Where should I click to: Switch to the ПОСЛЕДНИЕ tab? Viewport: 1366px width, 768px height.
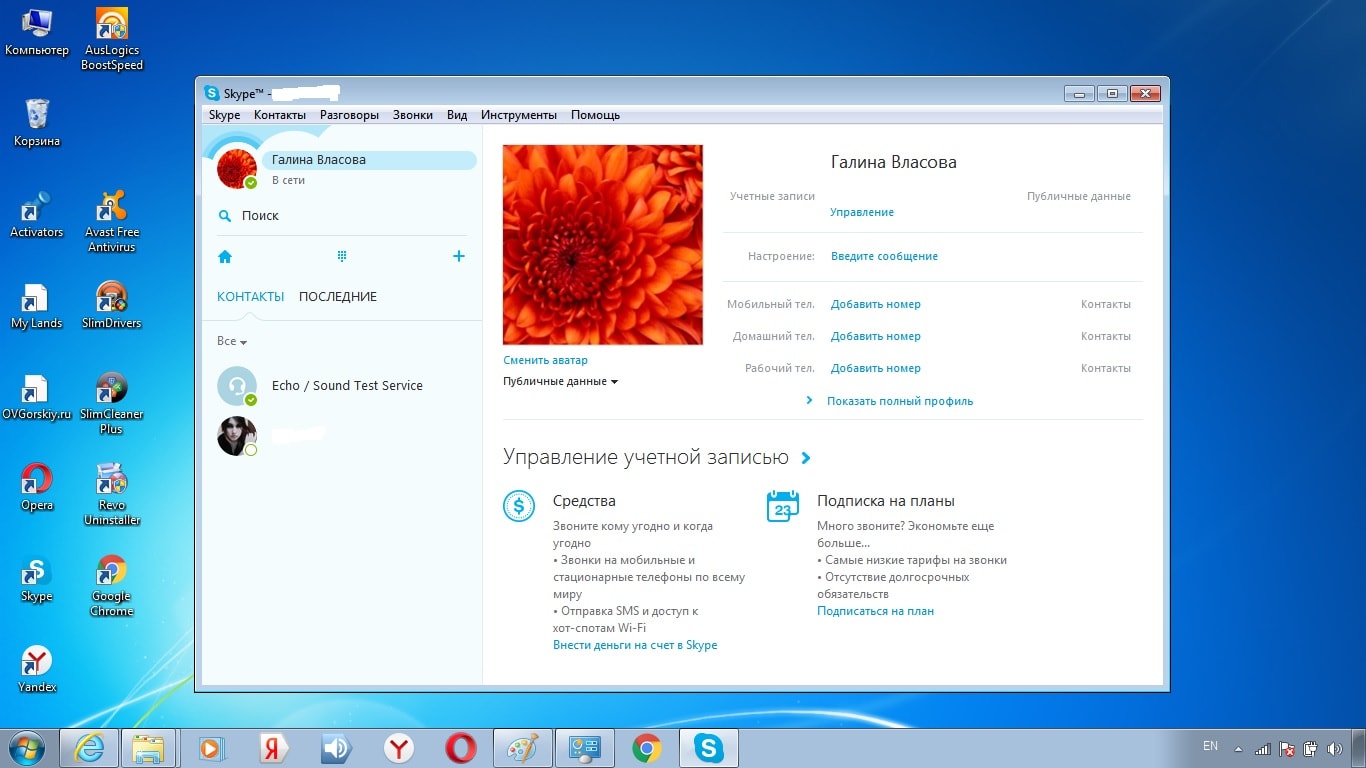click(x=338, y=297)
